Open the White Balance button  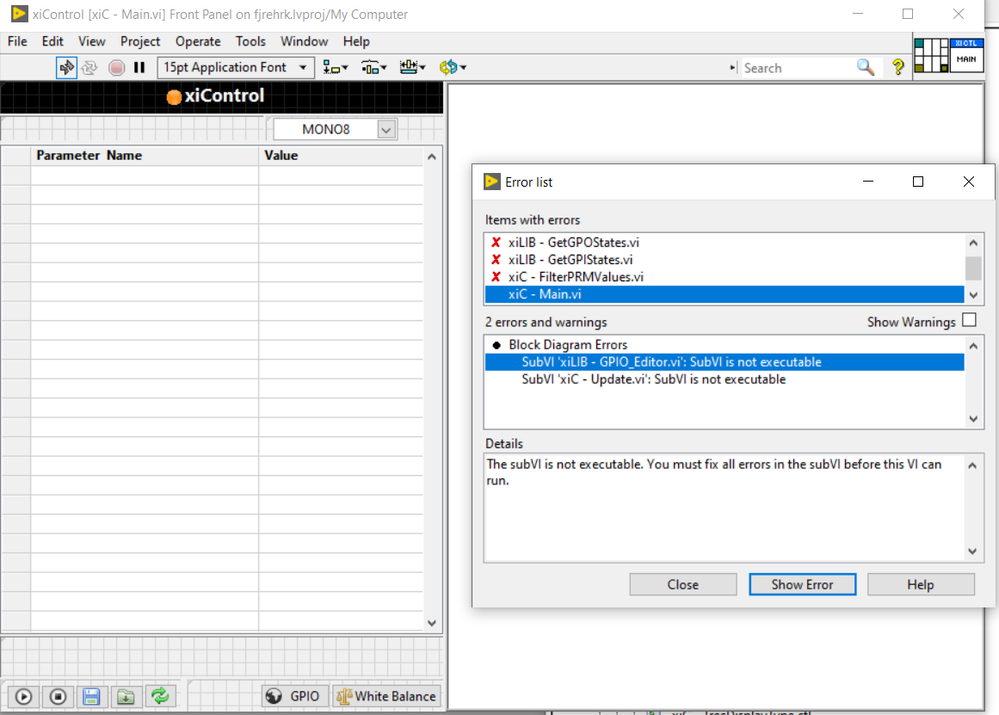(386, 697)
